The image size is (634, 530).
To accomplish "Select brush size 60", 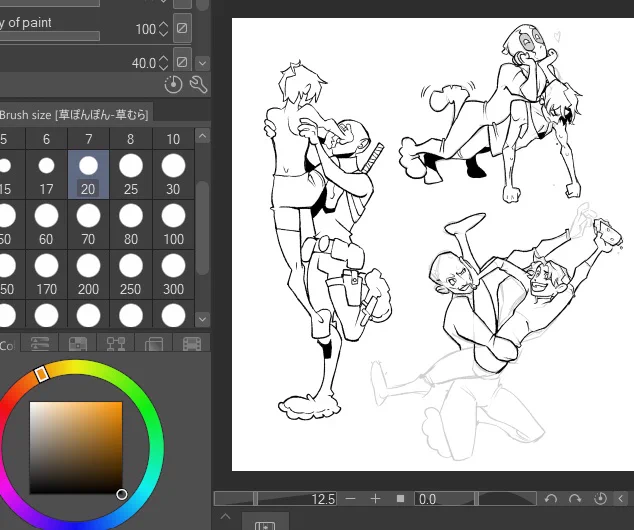I will [46, 224].
